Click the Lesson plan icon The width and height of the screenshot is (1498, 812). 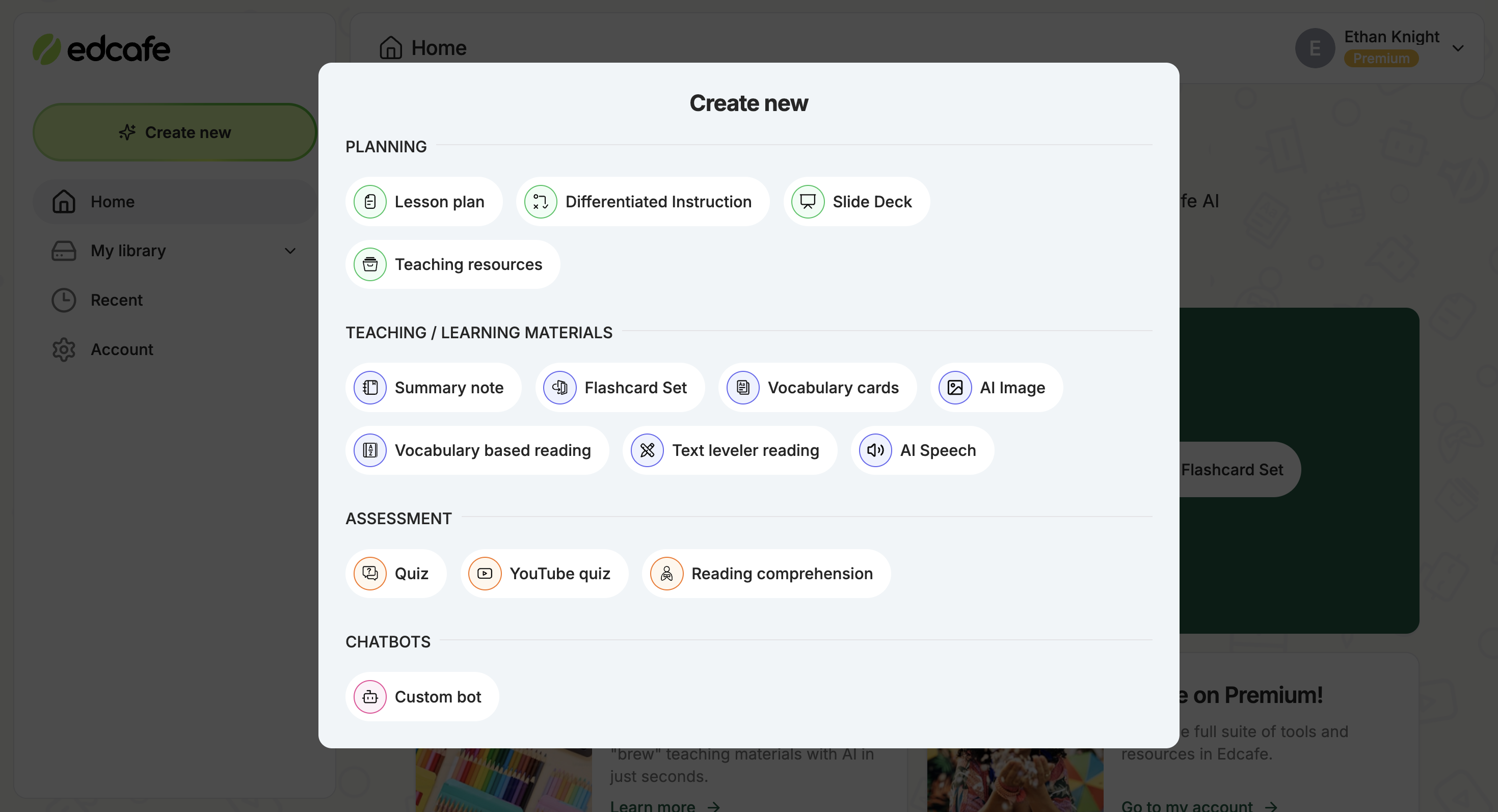[x=370, y=201]
